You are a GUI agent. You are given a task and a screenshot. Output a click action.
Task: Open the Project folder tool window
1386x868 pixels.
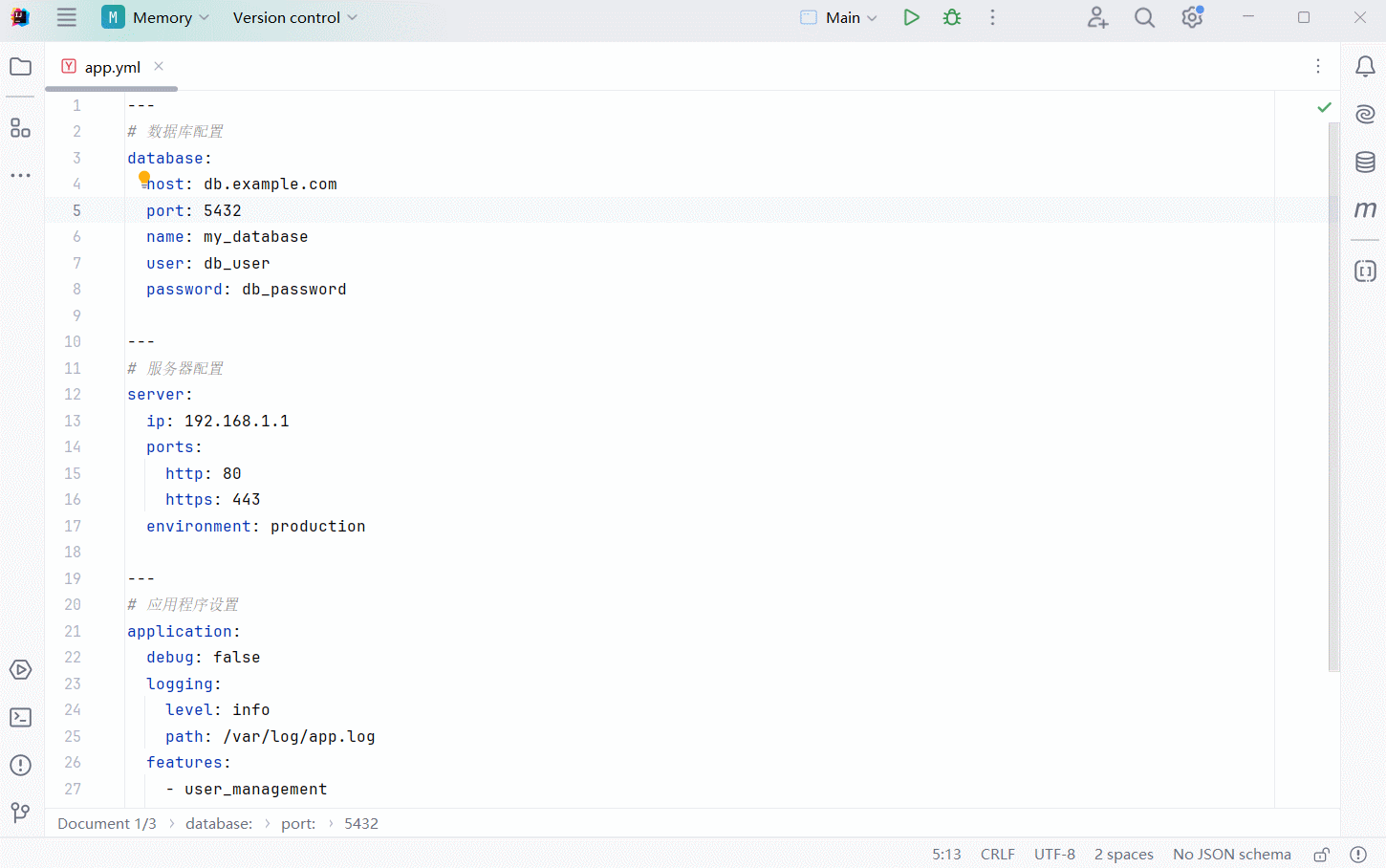[x=20, y=67]
